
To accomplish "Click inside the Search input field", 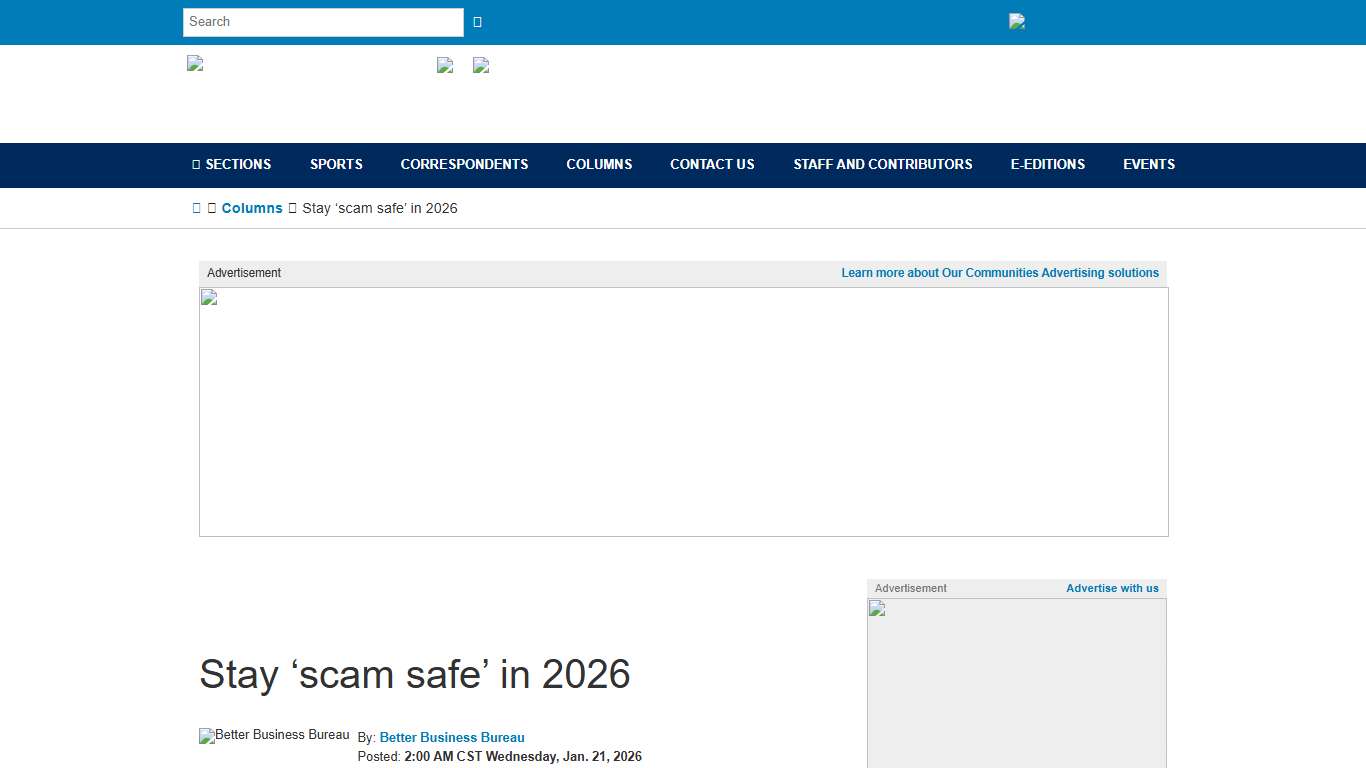I will 322,21.
